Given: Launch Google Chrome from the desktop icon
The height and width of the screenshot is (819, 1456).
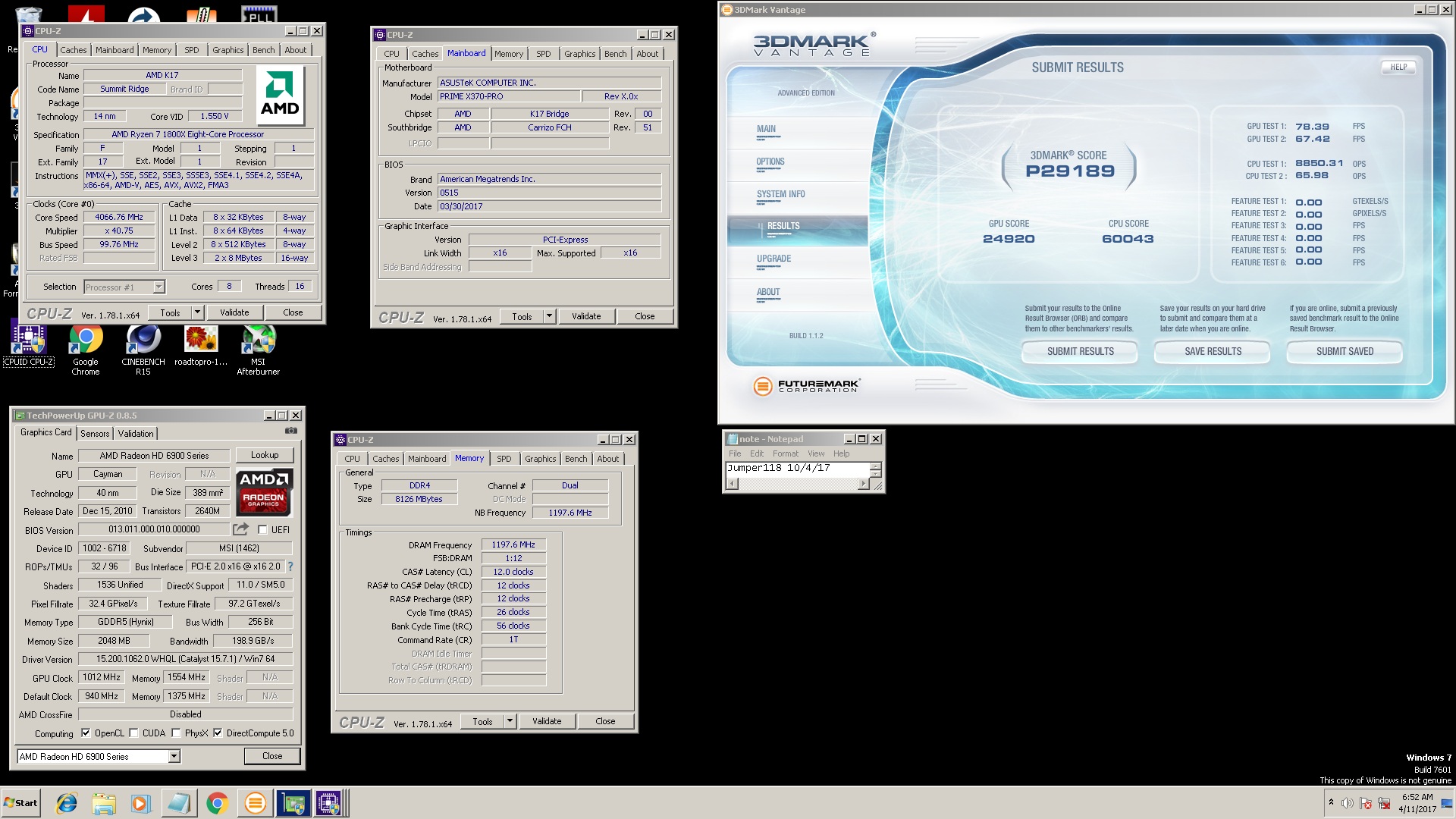Looking at the screenshot, I should tap(86, 350).
